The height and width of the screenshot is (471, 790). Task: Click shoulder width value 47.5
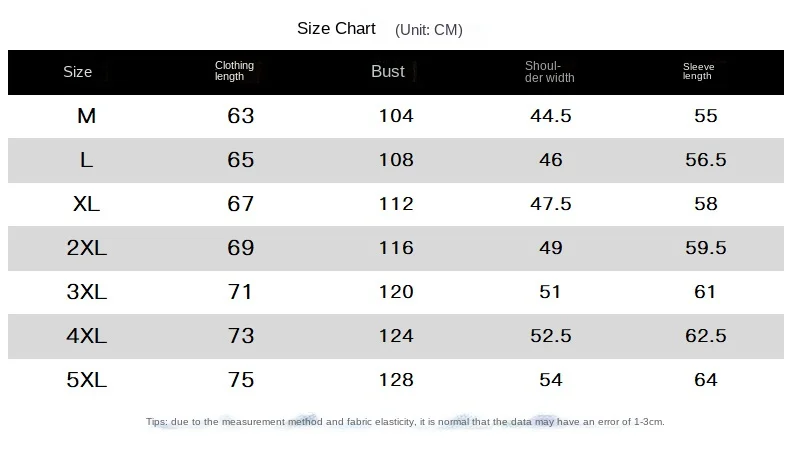pos(551,204)
